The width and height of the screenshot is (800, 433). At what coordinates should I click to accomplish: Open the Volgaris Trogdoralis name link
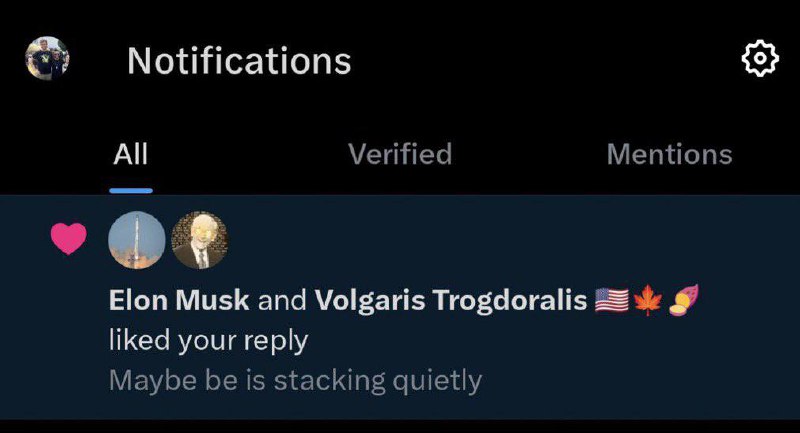tap(451, 300)
